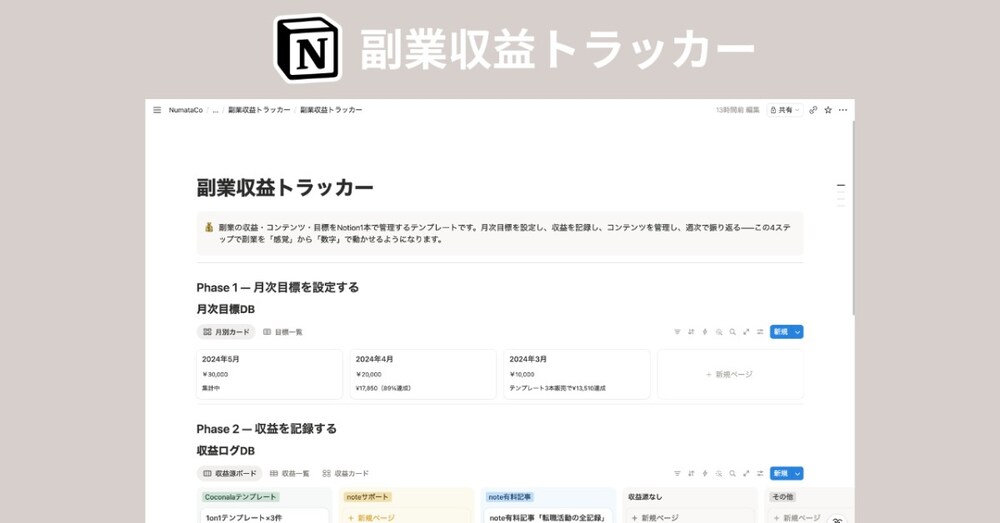Expand the arrow beside 新規 in 月次目標DB
This screenshot has width=1000, height=523.
(x=797, y=332)
